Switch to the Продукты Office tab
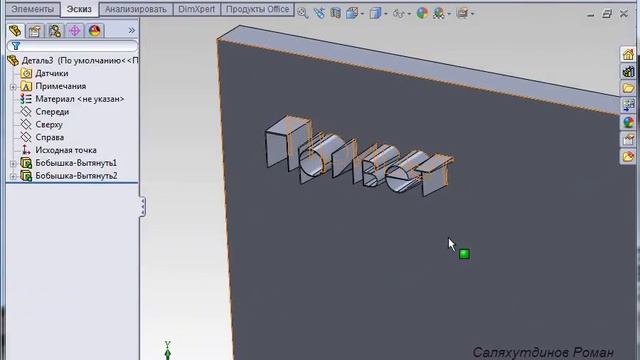Screen dimensions: 640x360 [x=258, y=9]
